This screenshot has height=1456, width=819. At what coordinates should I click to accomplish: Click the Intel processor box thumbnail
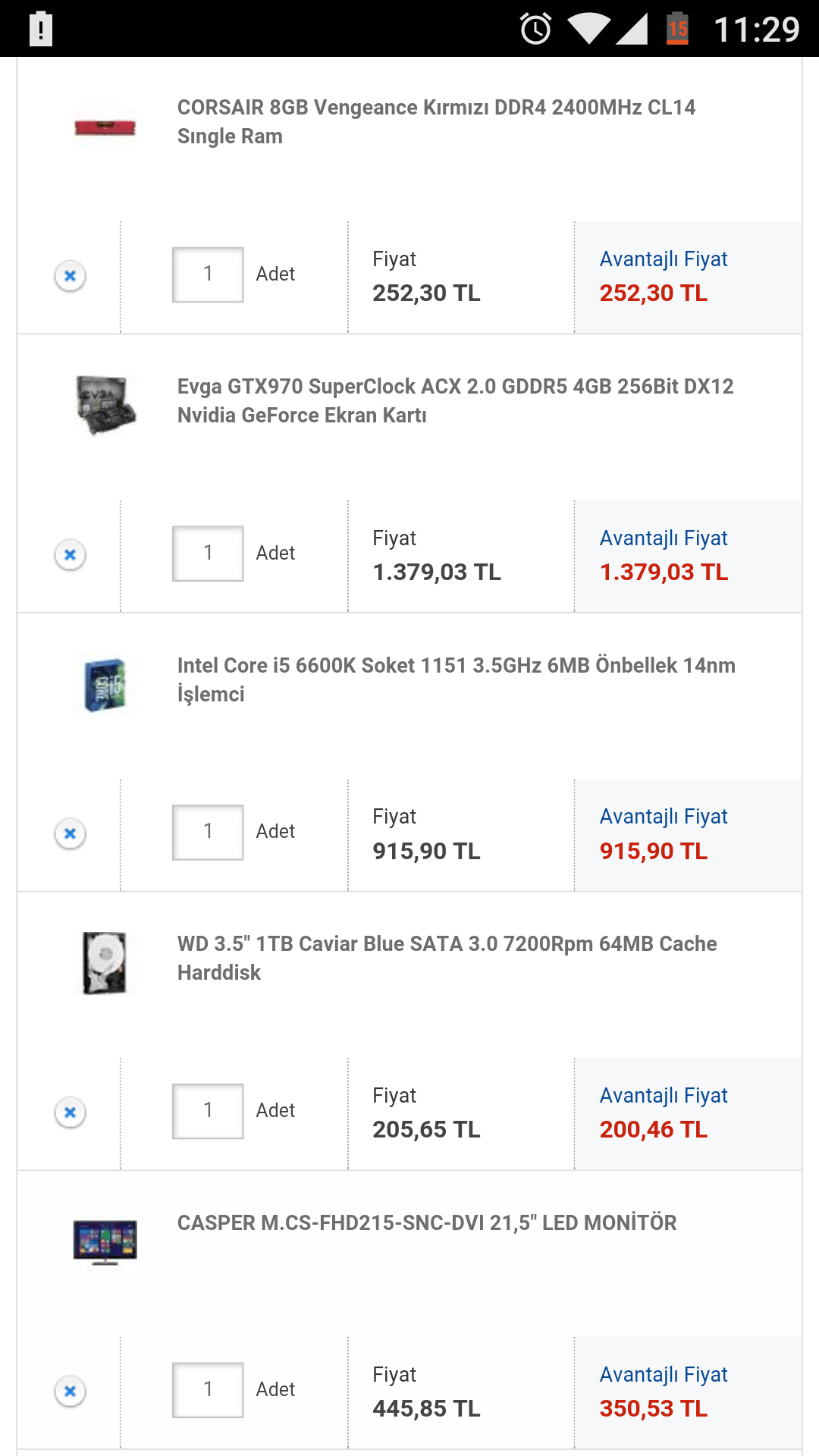(105, 685)
